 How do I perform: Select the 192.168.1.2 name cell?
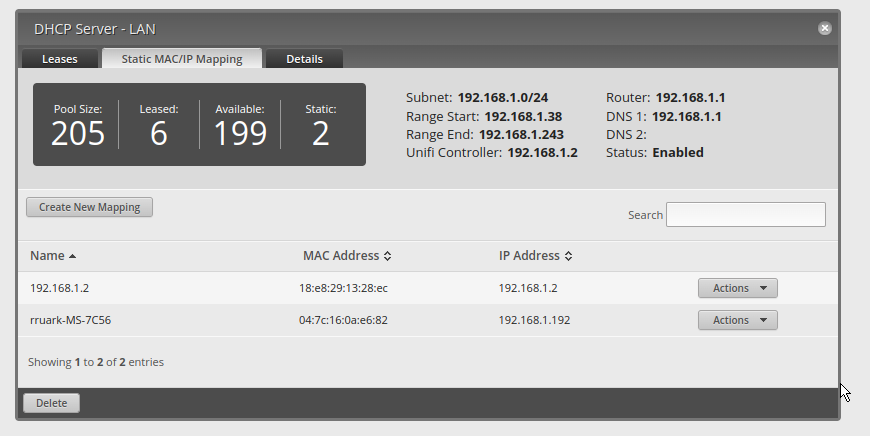58,288
